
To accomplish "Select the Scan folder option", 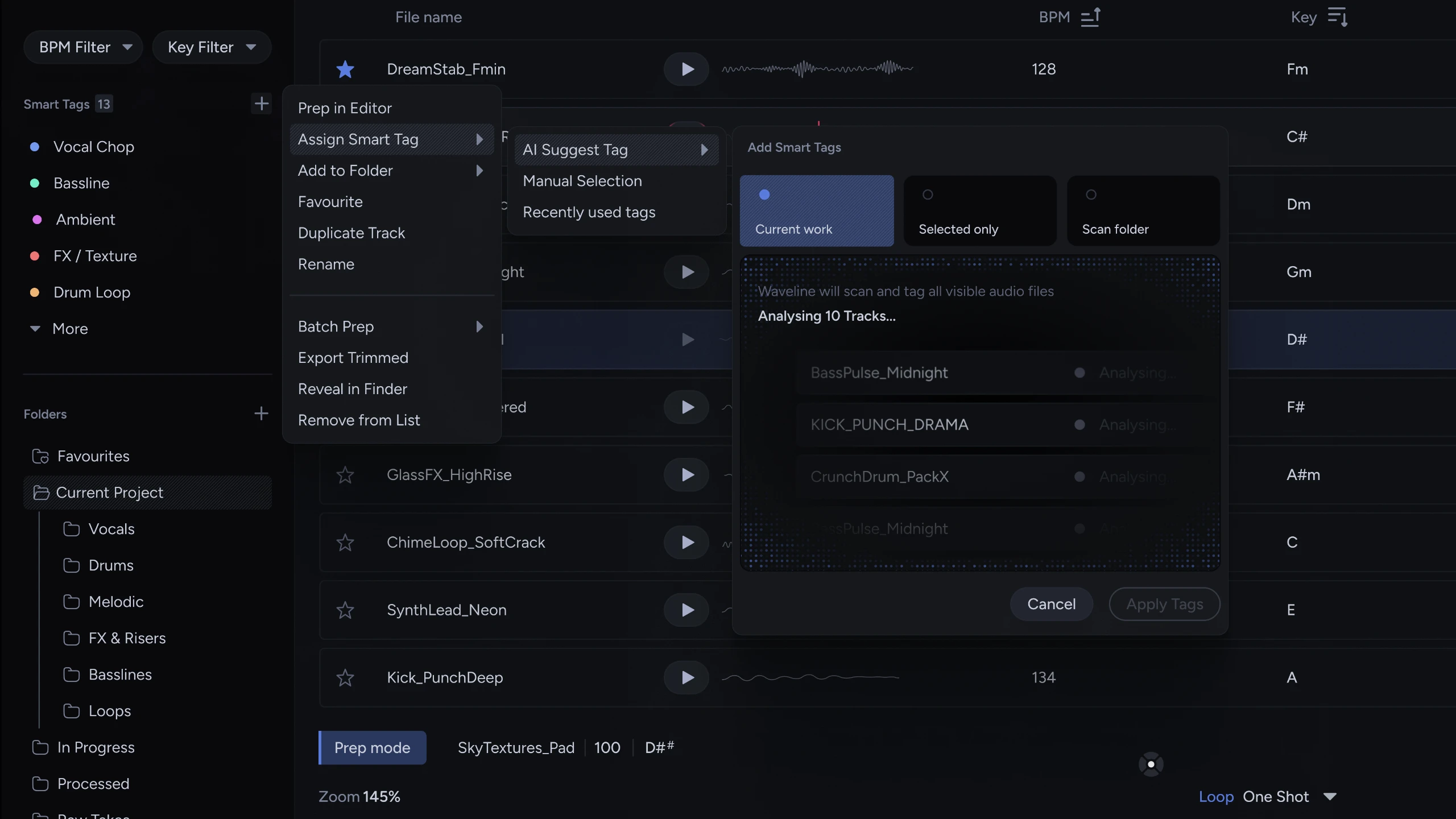I will click(1143, 211).
